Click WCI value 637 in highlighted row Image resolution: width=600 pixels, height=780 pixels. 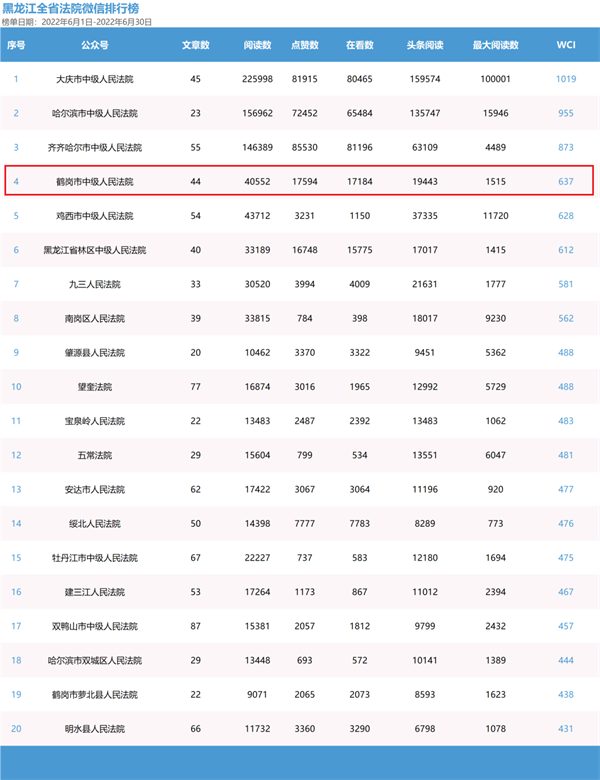566,182
